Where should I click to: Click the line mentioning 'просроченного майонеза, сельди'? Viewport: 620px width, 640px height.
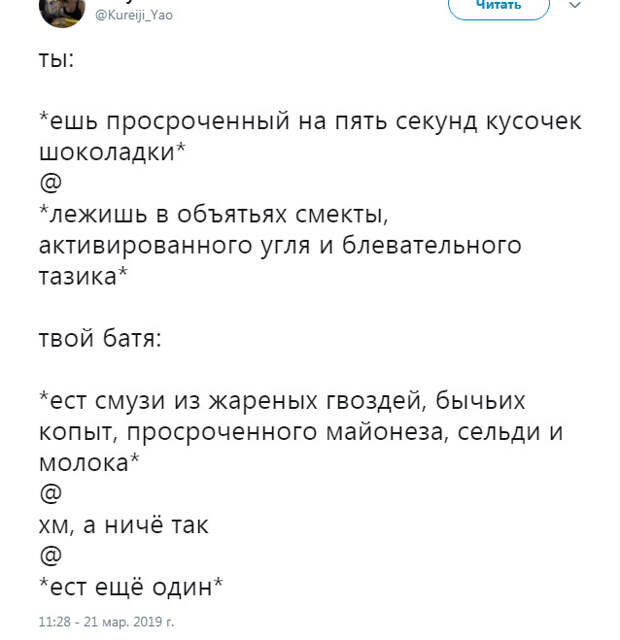[x=301, y=432]
